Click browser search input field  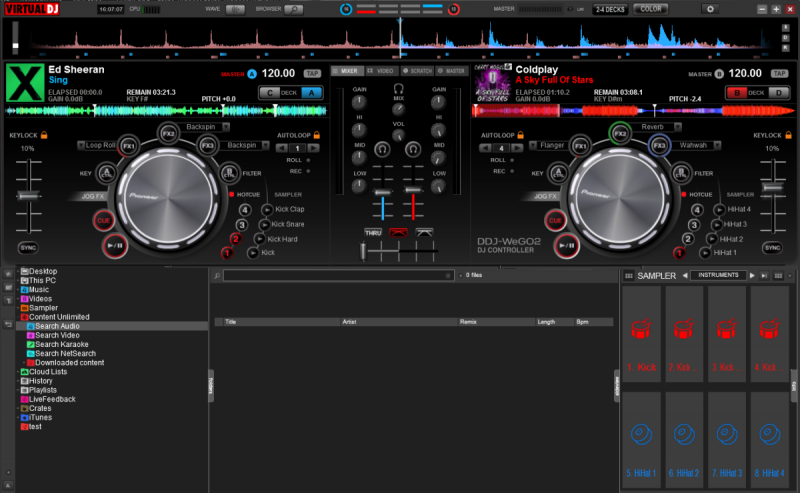(x=338, y=276)
